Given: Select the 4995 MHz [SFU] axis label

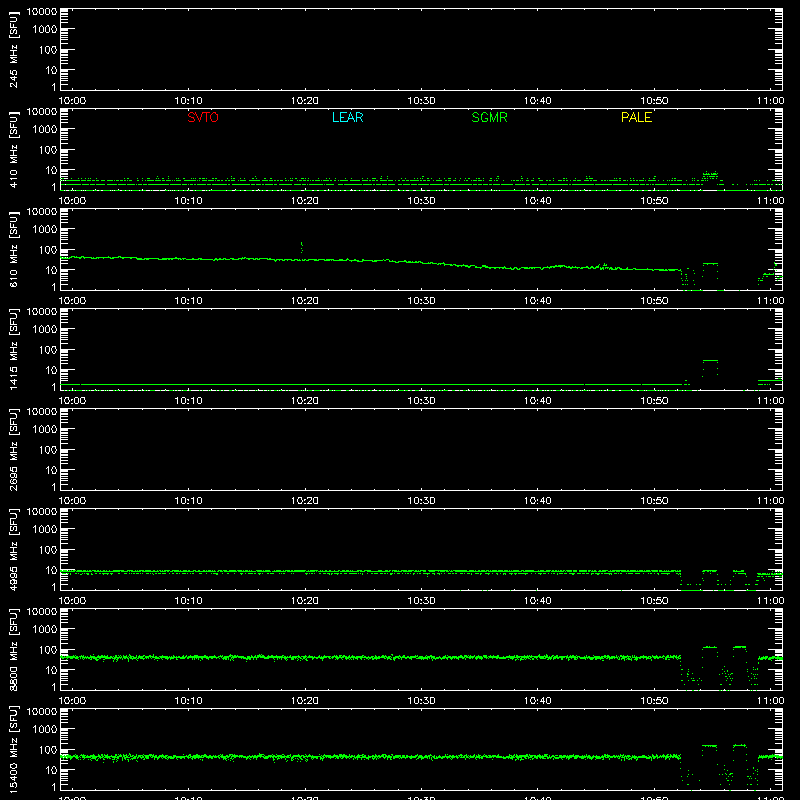Looking at the screenshot, I should (x=13, y=549).
